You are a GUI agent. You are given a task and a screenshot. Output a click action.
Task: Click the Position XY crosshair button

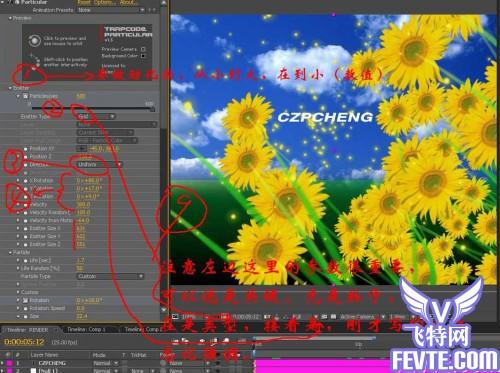click(x=81, y=149)
